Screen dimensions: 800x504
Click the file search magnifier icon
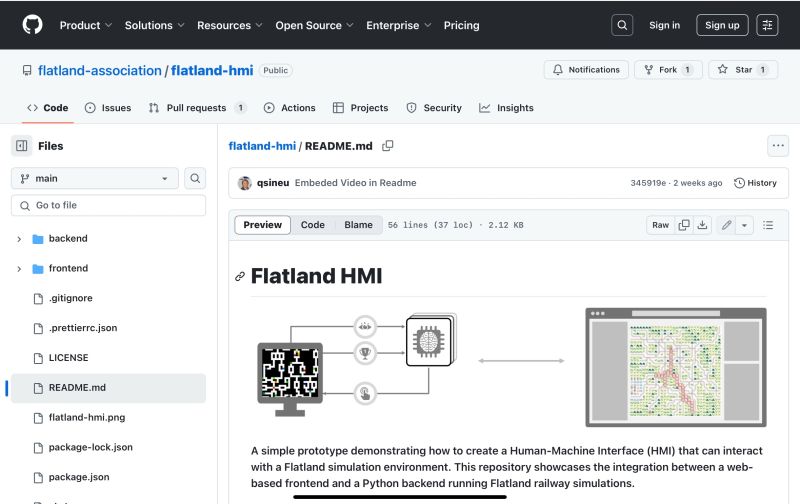pos(195,178)
